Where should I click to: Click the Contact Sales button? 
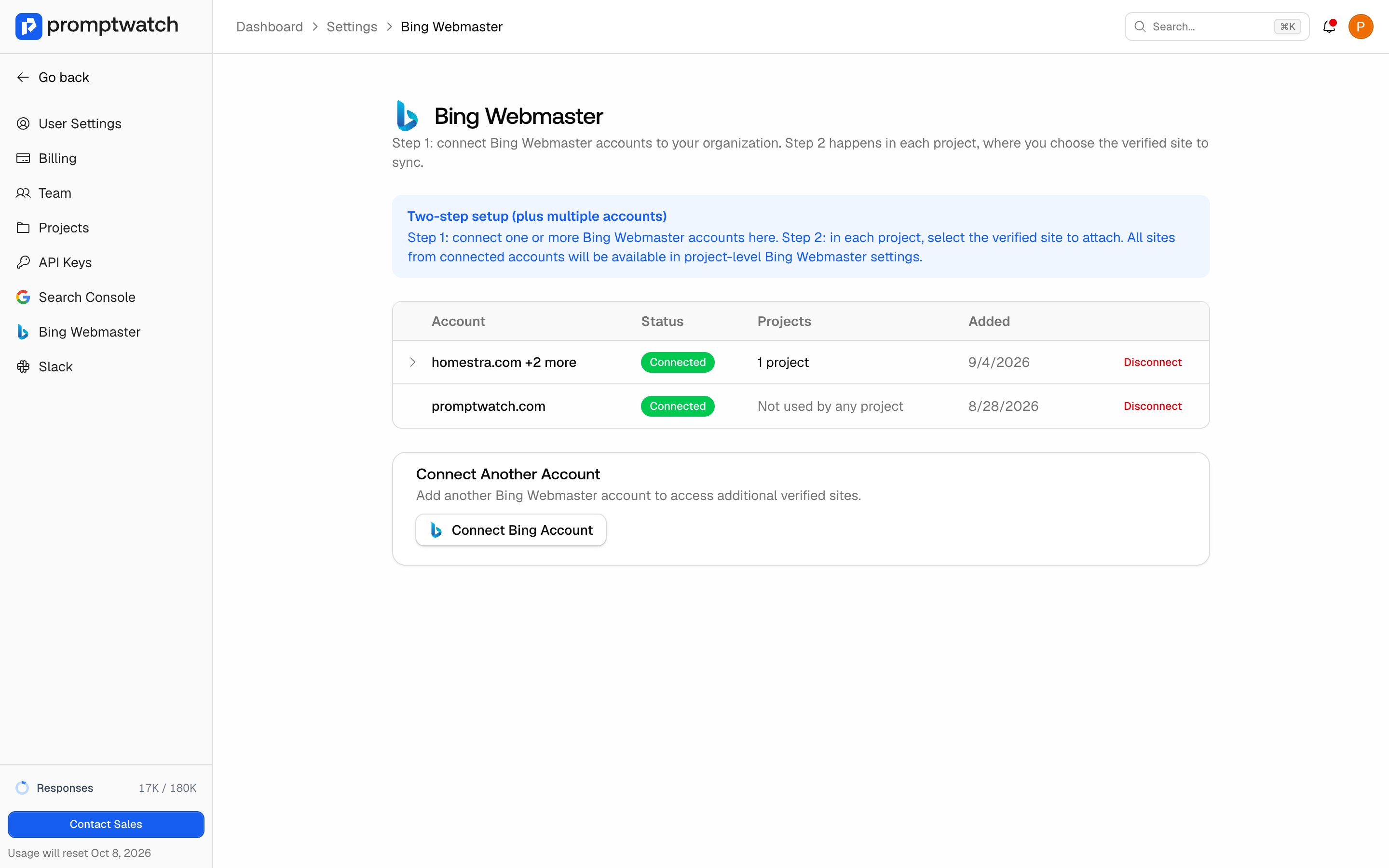106,825
